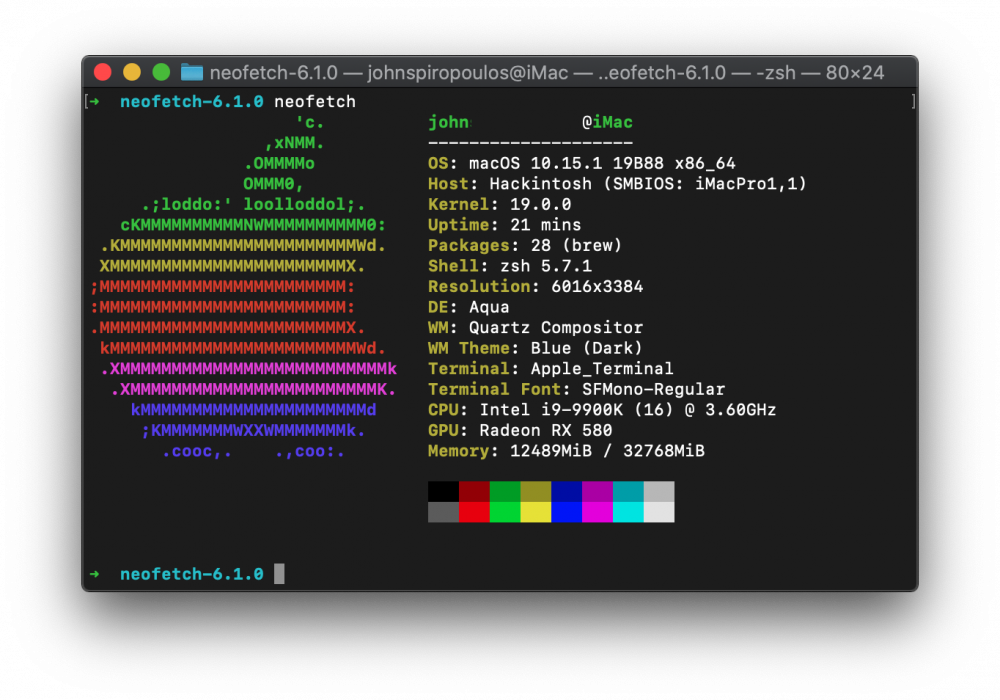Screen dimensions: 1000x700
Task: Click the dark gray color block
Action: point(443,512)
